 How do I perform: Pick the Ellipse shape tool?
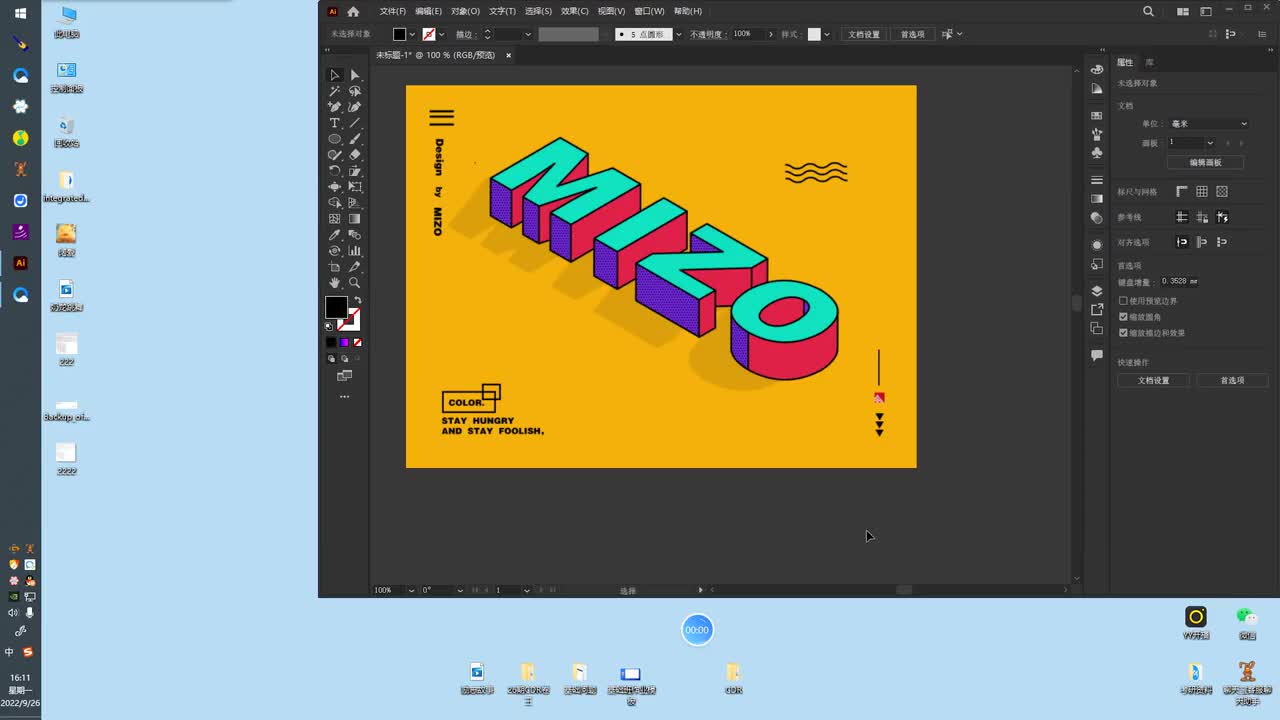click(x=335, y=139)
